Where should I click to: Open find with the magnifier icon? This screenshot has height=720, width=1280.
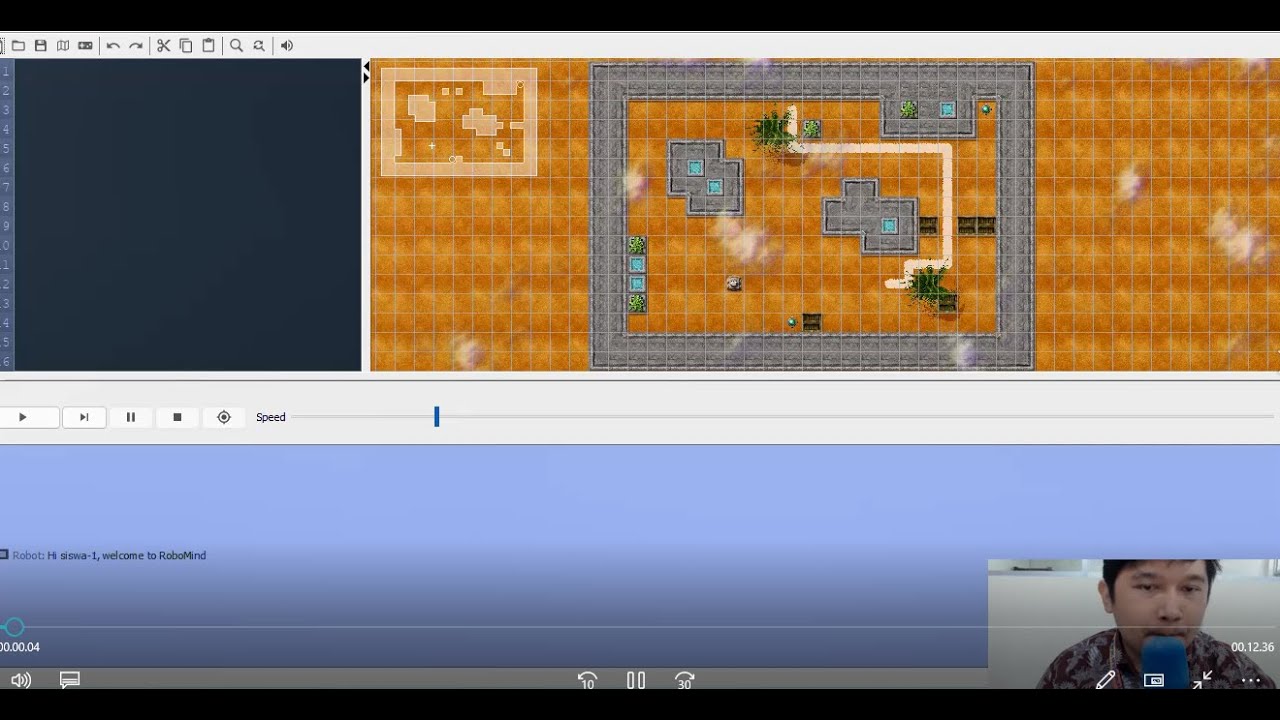[237, 46]
